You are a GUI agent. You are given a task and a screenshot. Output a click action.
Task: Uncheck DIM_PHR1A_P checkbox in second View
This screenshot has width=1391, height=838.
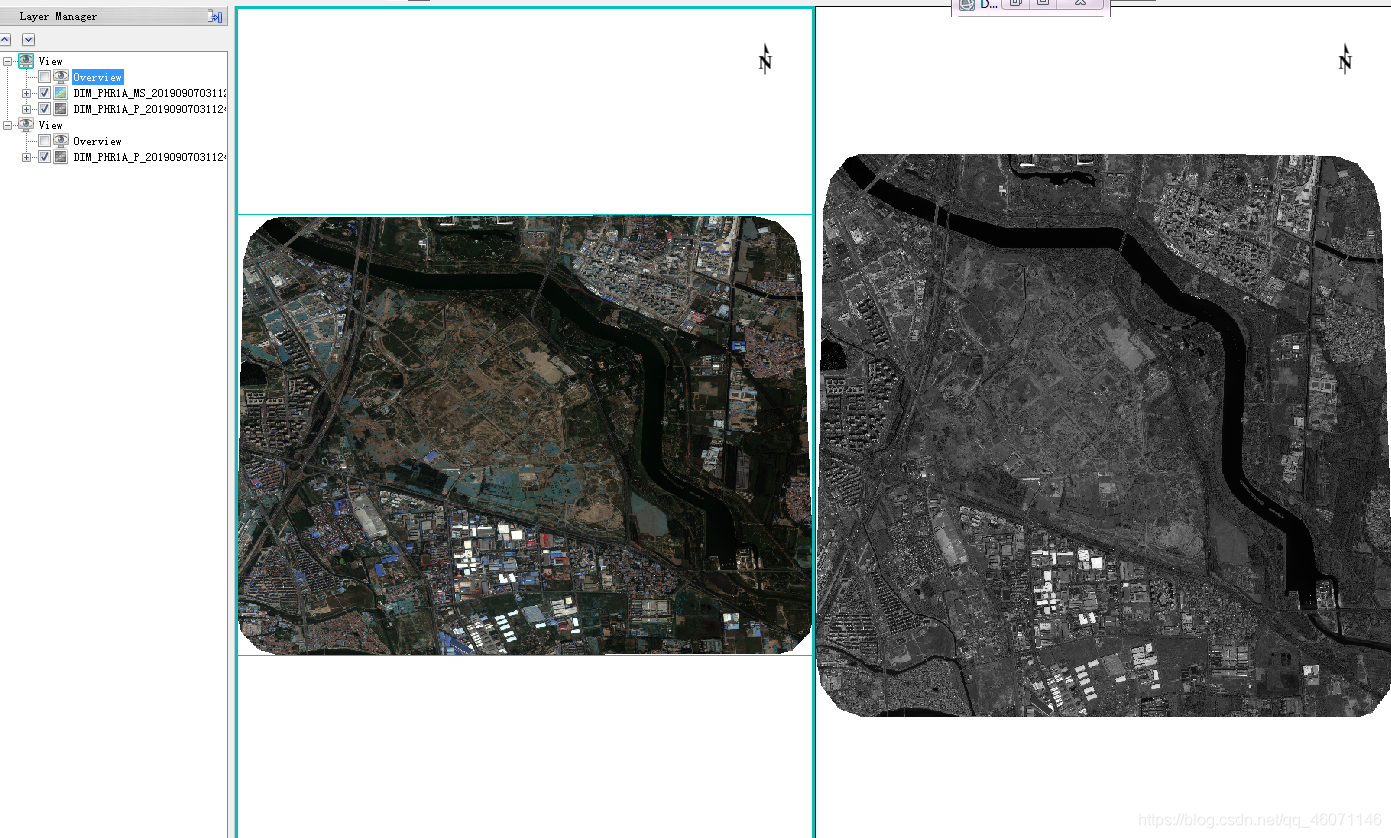(x=44, y=157)
